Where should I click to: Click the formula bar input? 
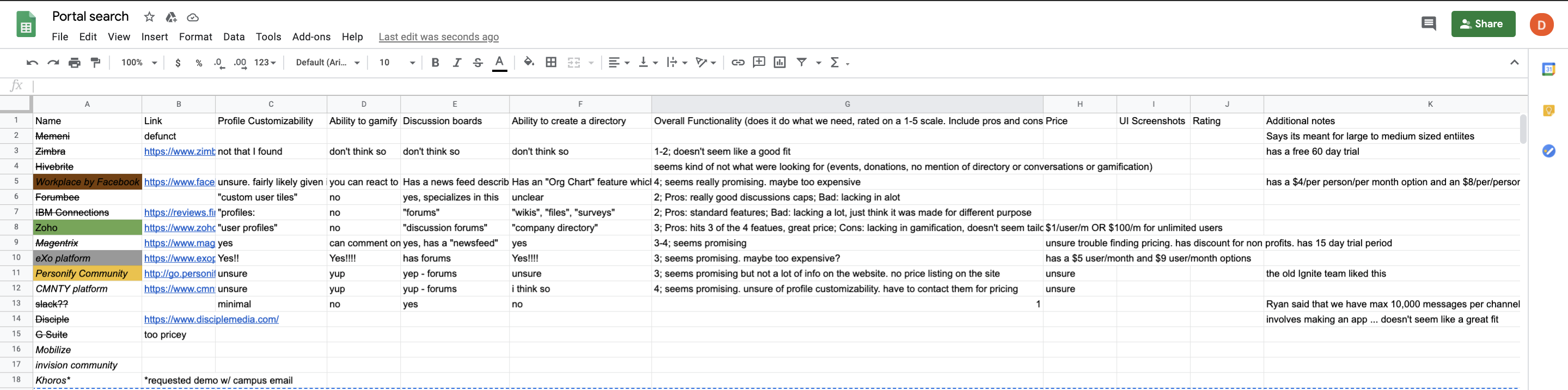[x=779, y=86]
